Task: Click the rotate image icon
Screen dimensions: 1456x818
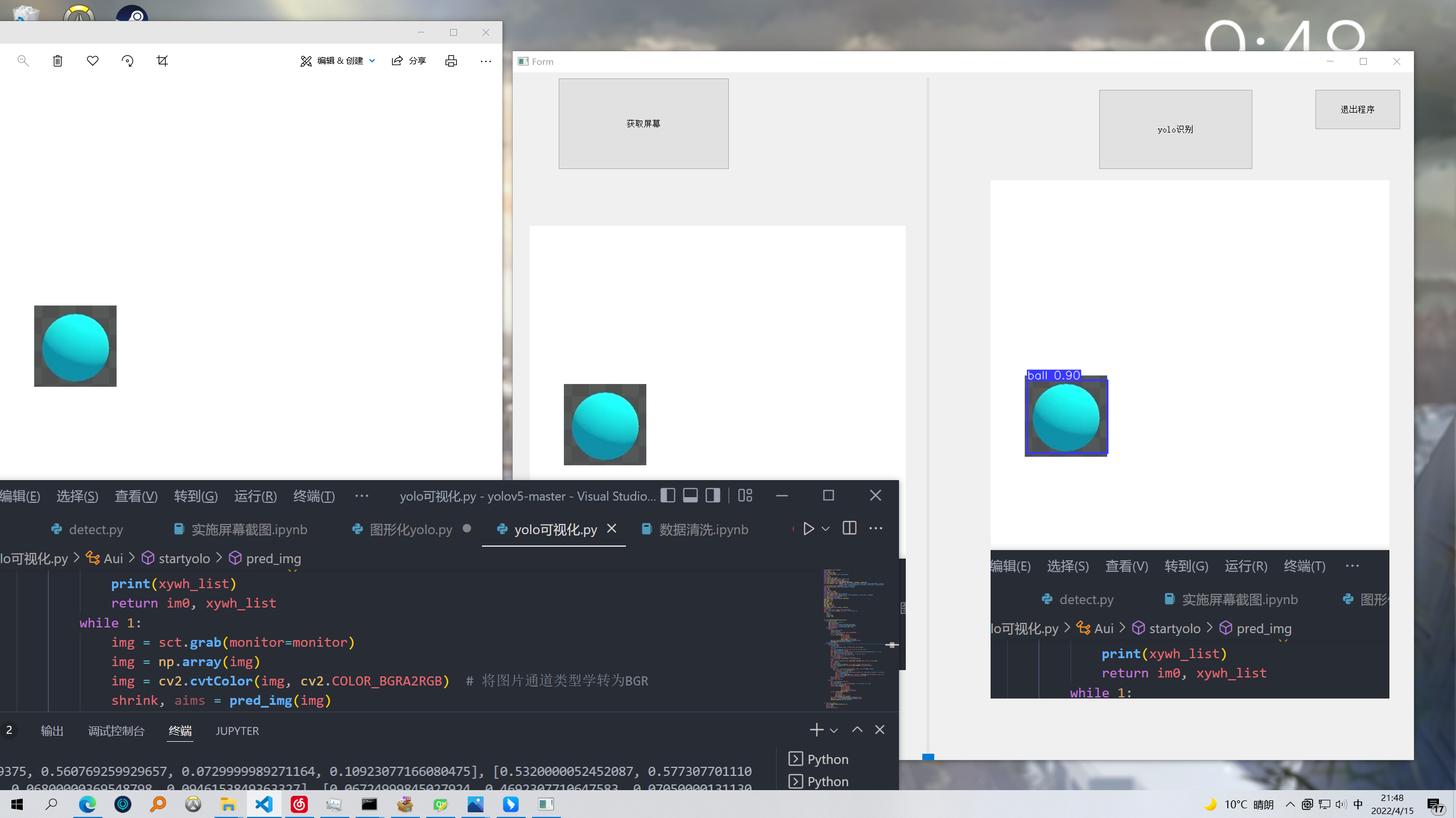Action: pos(127,61)
